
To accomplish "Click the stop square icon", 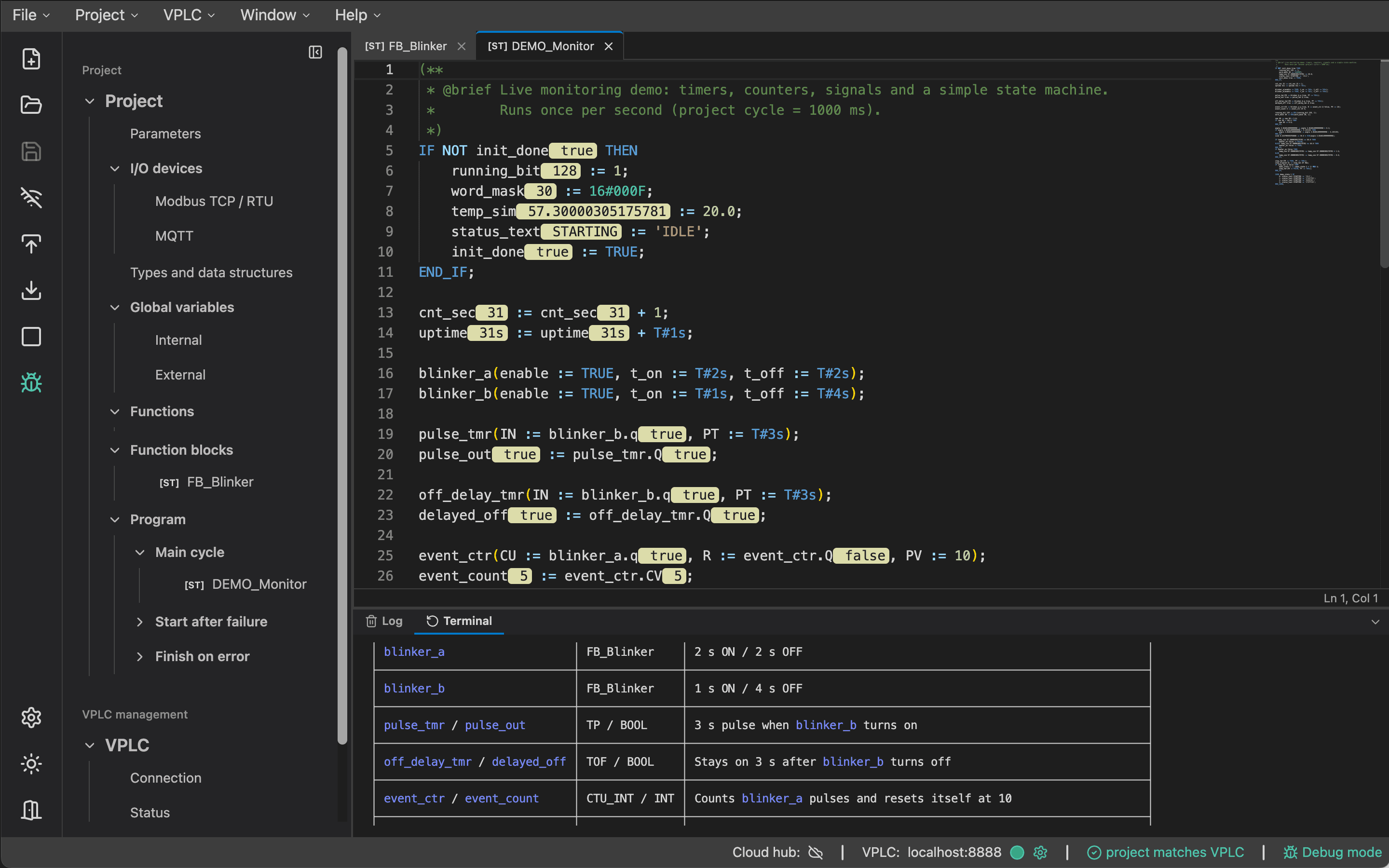I will pos(31,337).
